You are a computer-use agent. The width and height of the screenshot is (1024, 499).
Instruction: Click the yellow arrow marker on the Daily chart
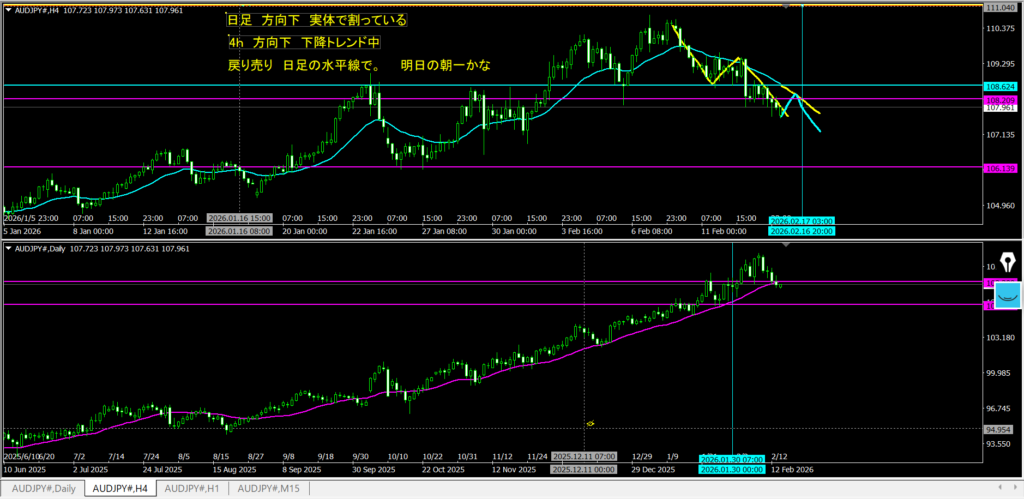point(590,423)
